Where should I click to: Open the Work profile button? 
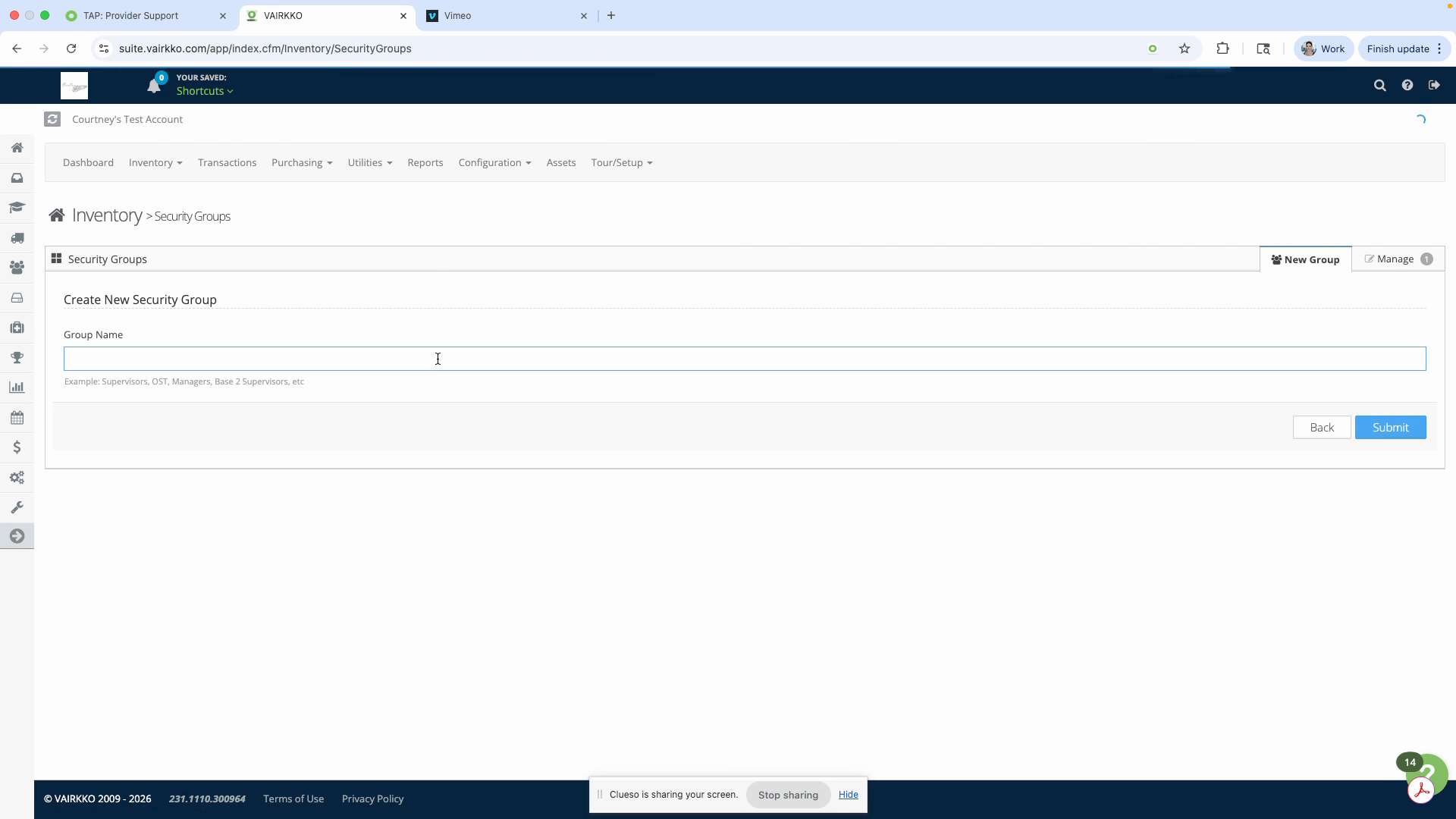pos(1323,49)
